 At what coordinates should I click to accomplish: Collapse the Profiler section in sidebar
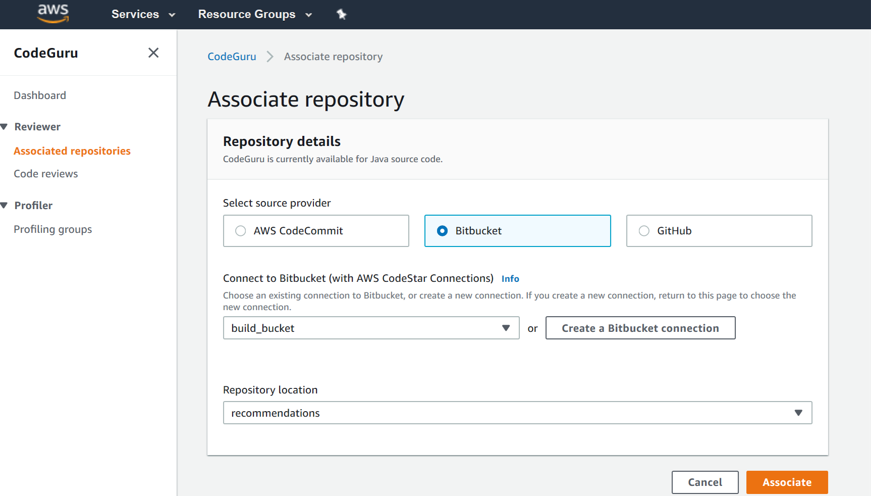coord(5,205)
